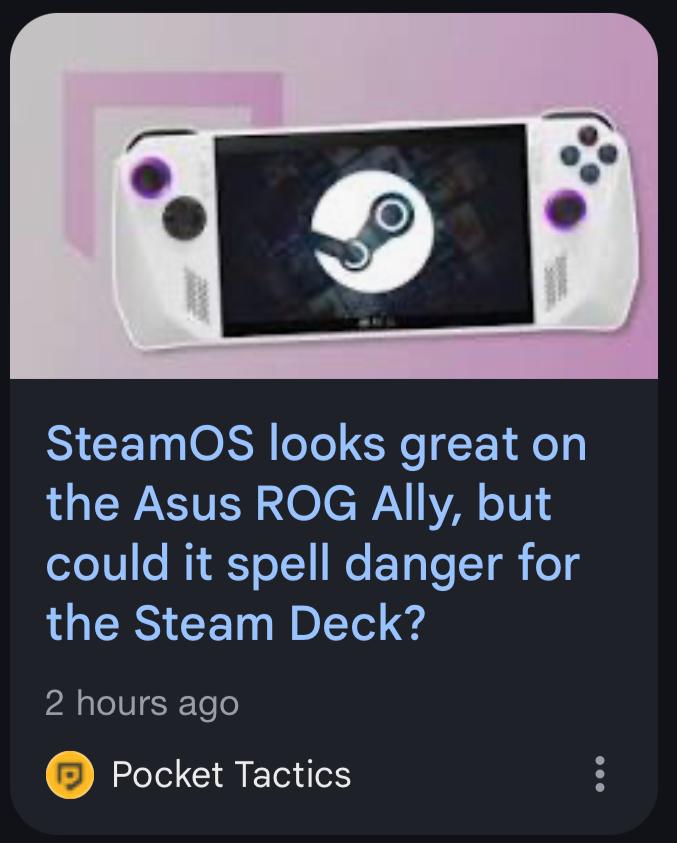The width and height of the screenshot is (677, 843).
Task: Click the right speaker grille on the handheld
Action: click(x=553, y=283)
